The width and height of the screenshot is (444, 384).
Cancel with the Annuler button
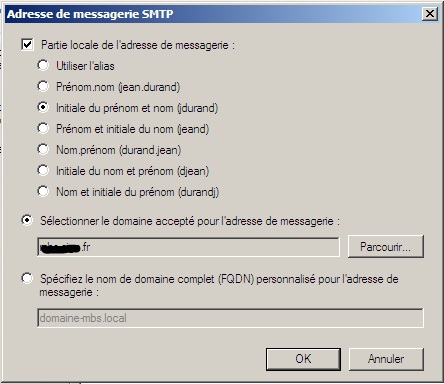386,359
